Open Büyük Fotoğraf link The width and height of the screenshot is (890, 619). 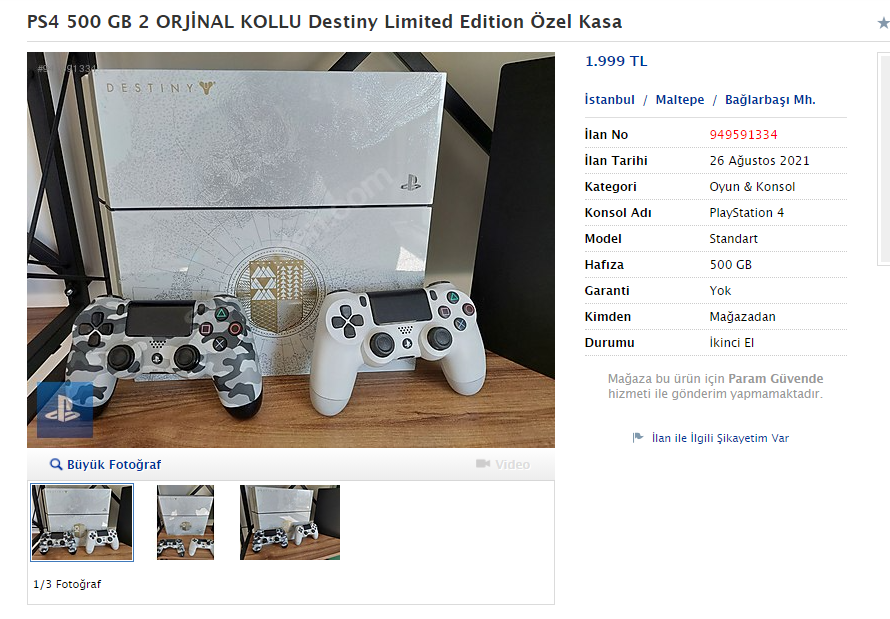click(114, 465)
